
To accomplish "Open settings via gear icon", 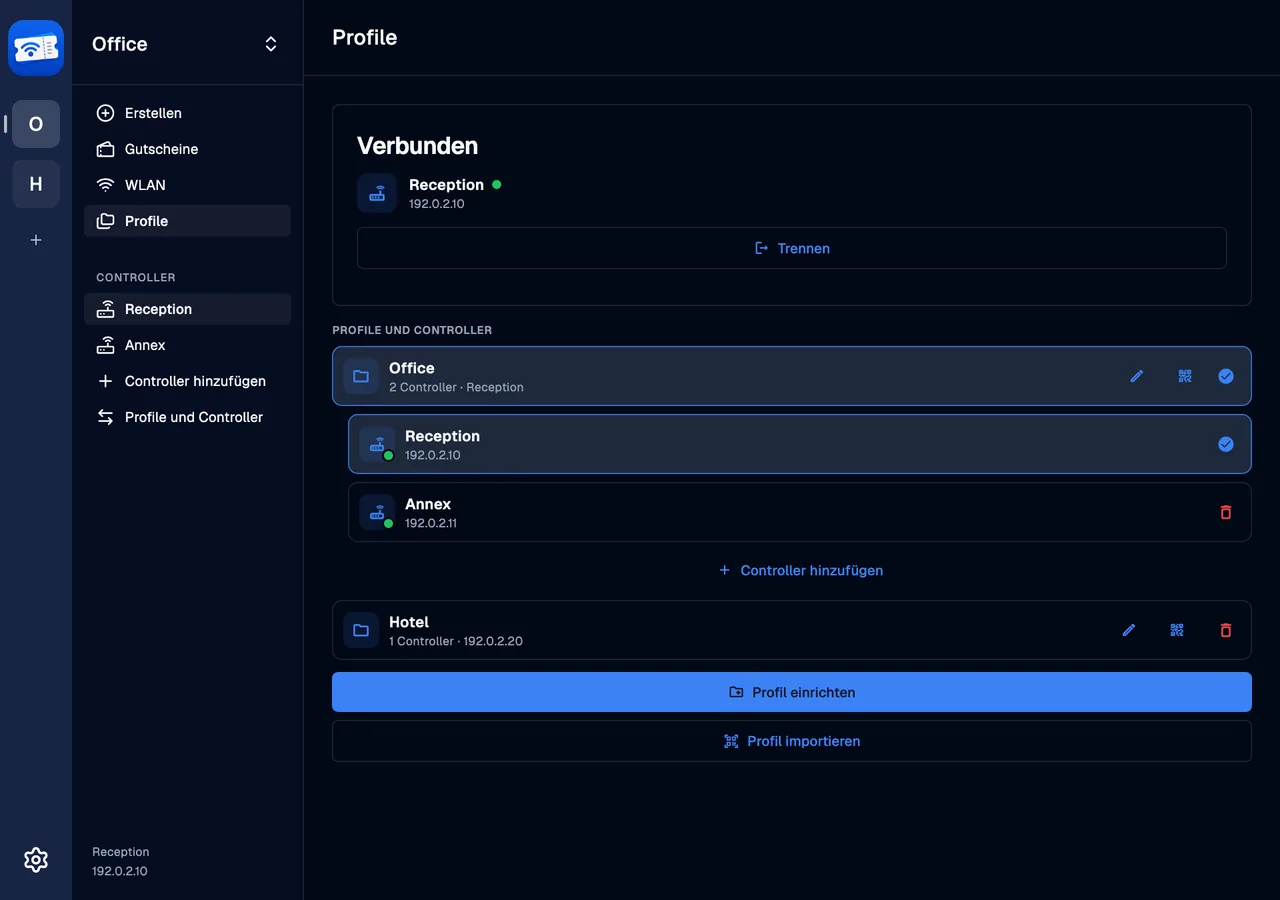I will click(x=36, y=860).
